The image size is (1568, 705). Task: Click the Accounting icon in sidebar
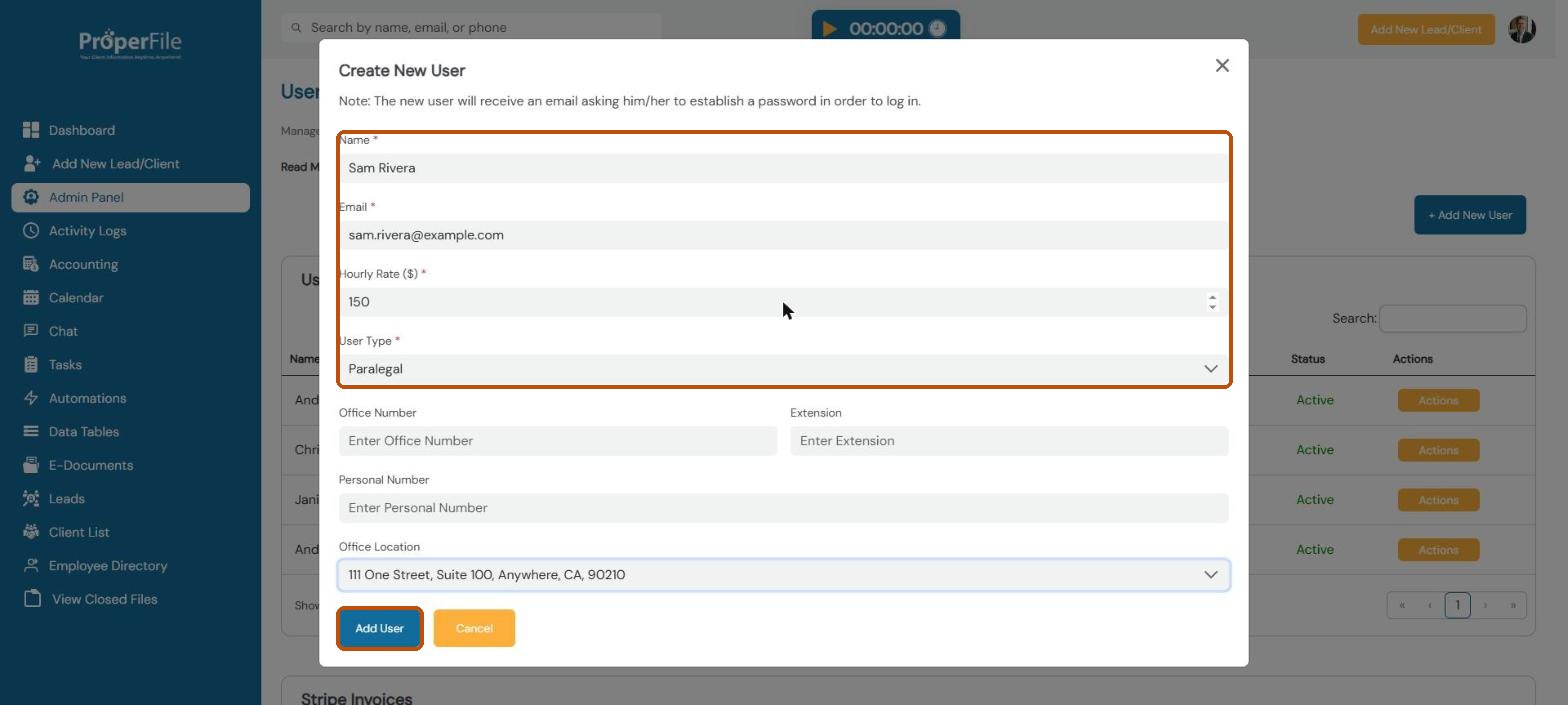31,264
